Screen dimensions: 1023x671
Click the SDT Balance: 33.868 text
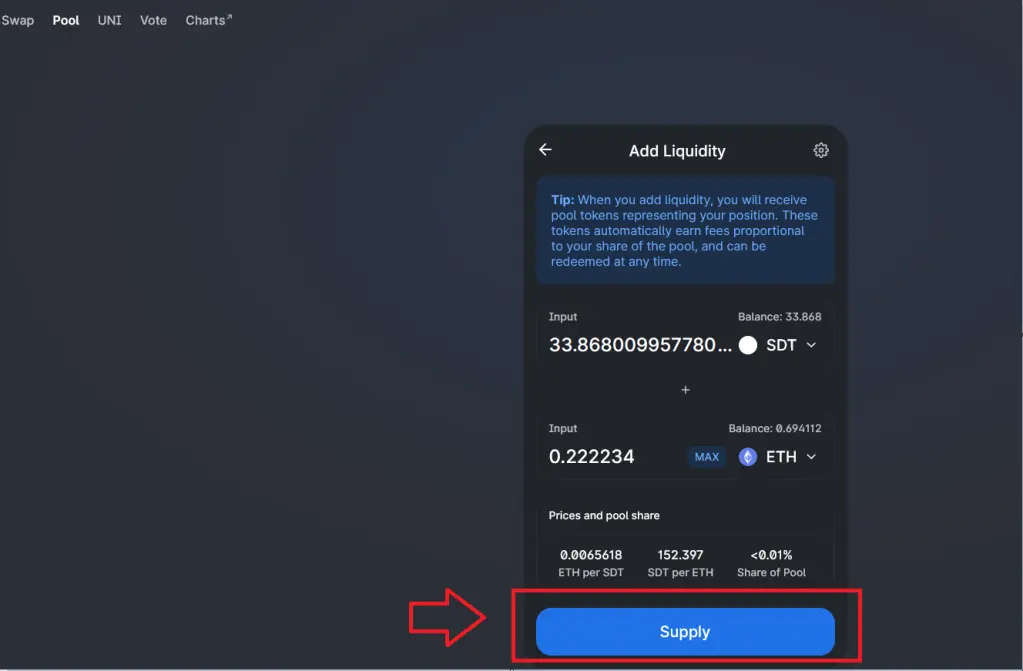coord(780,317)
